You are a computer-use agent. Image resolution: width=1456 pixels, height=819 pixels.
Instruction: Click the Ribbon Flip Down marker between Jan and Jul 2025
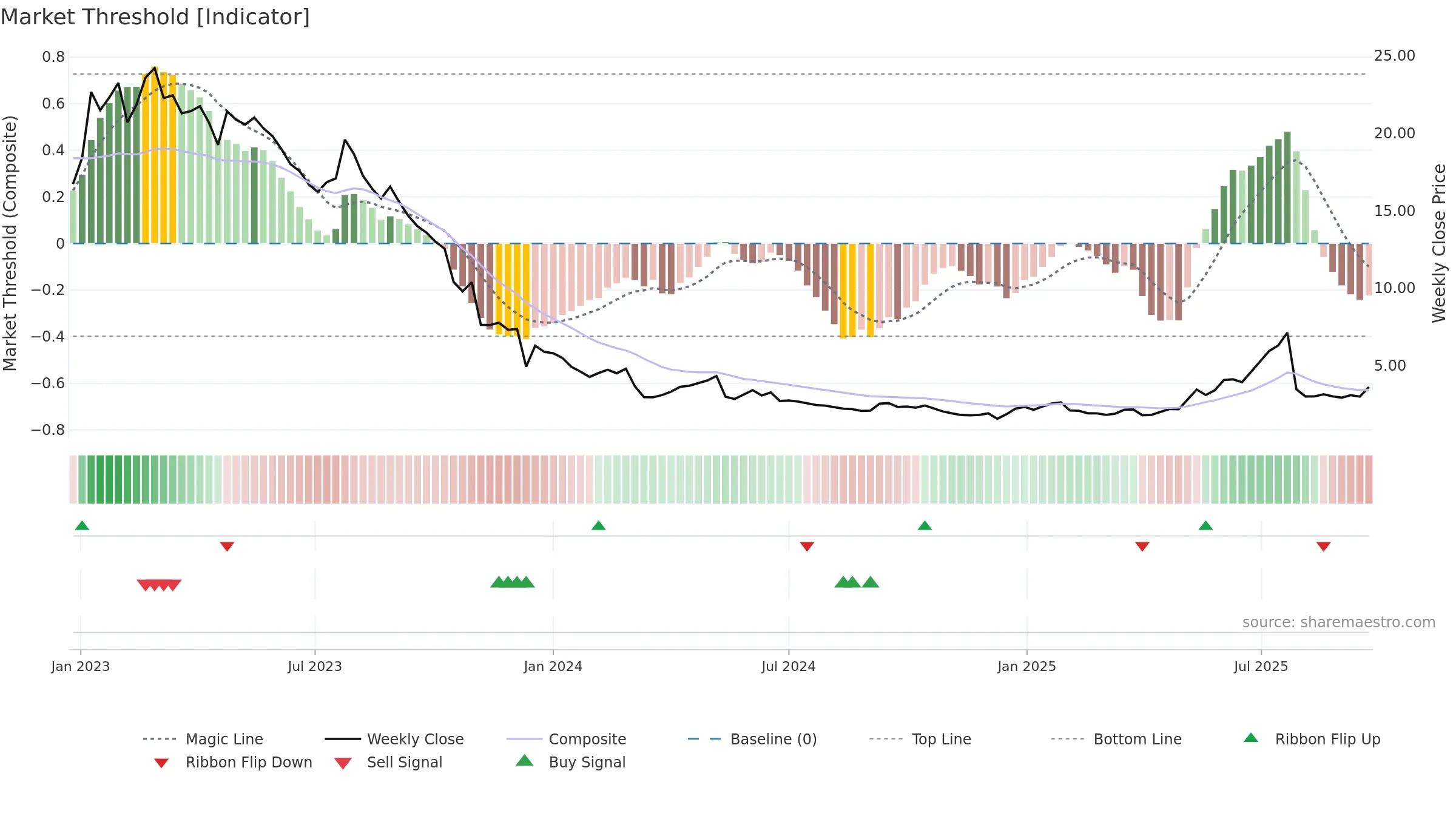(1142, 547)
